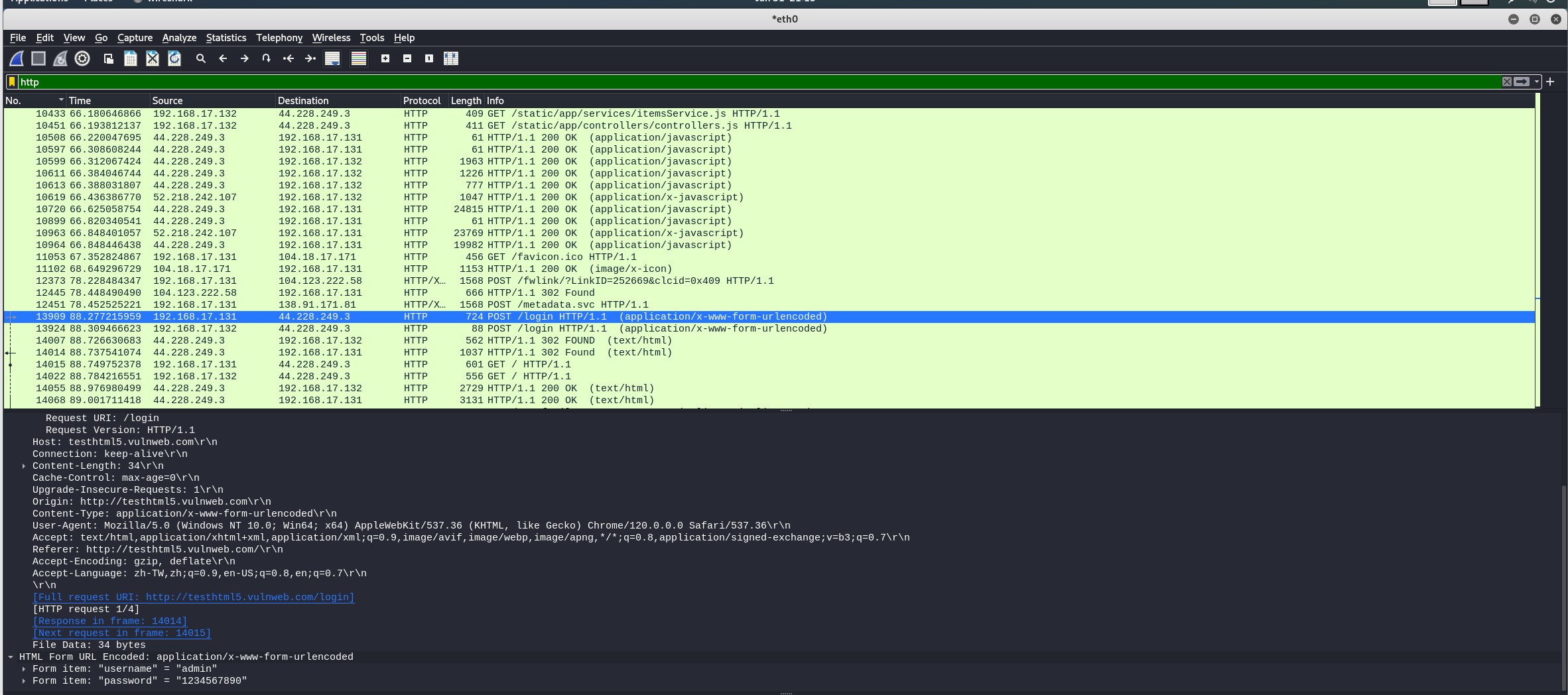Screen dimensions: 1568x695
Task: Click the Full request URI link
Action: coord(193,598)
